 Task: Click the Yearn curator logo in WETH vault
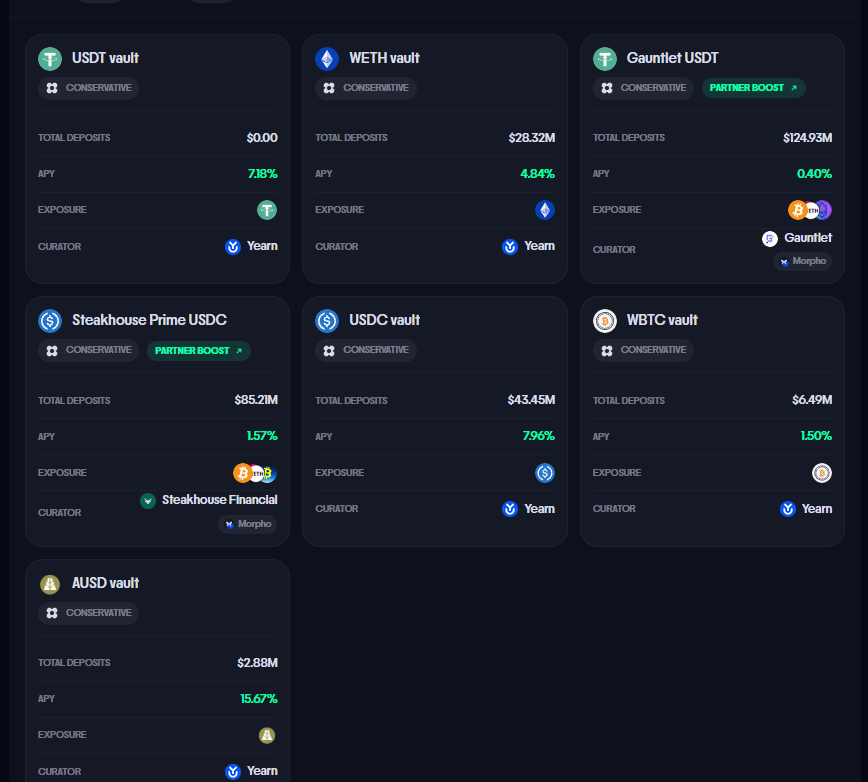510,246
